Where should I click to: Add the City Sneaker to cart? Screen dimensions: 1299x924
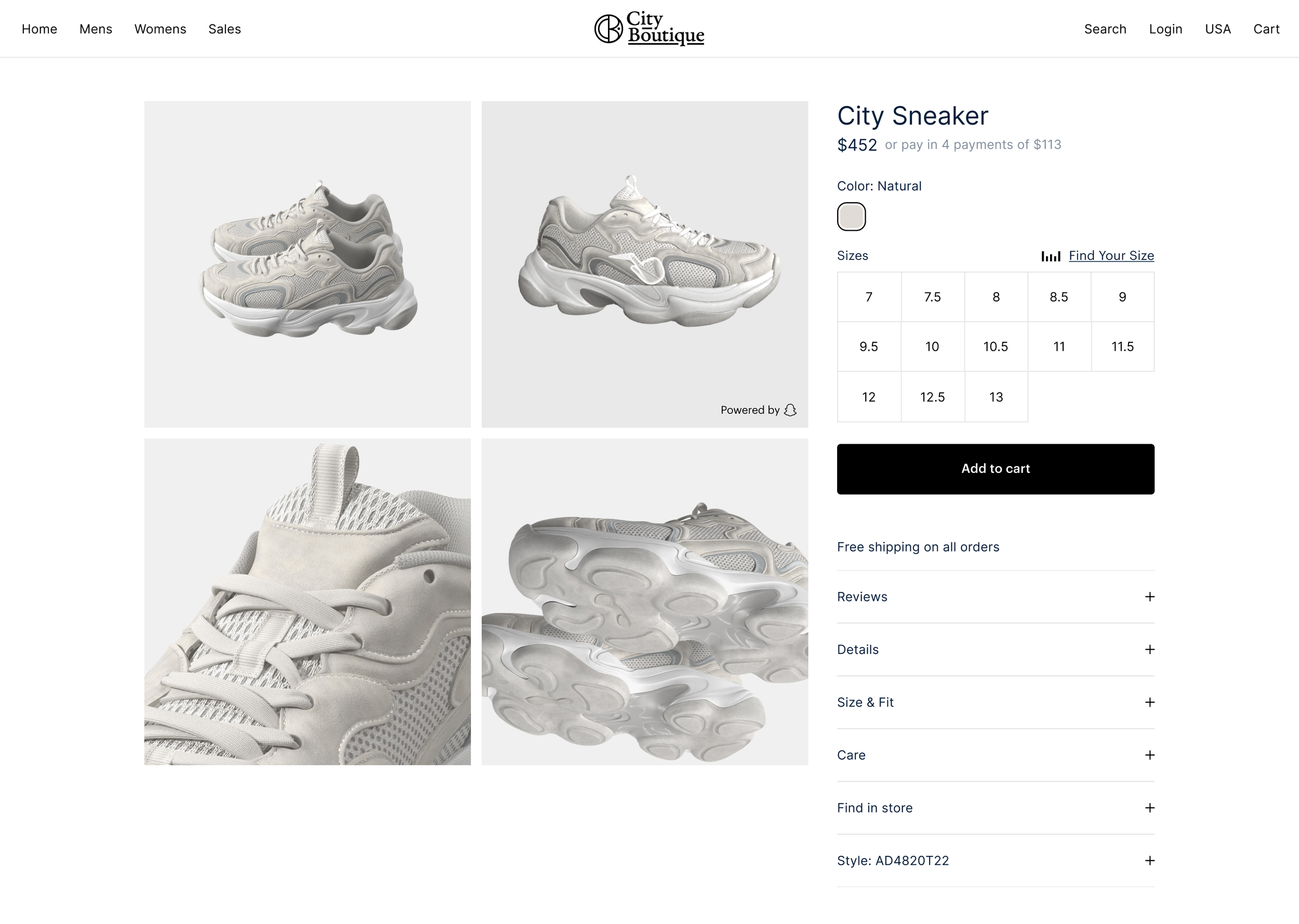click(995, 469)
